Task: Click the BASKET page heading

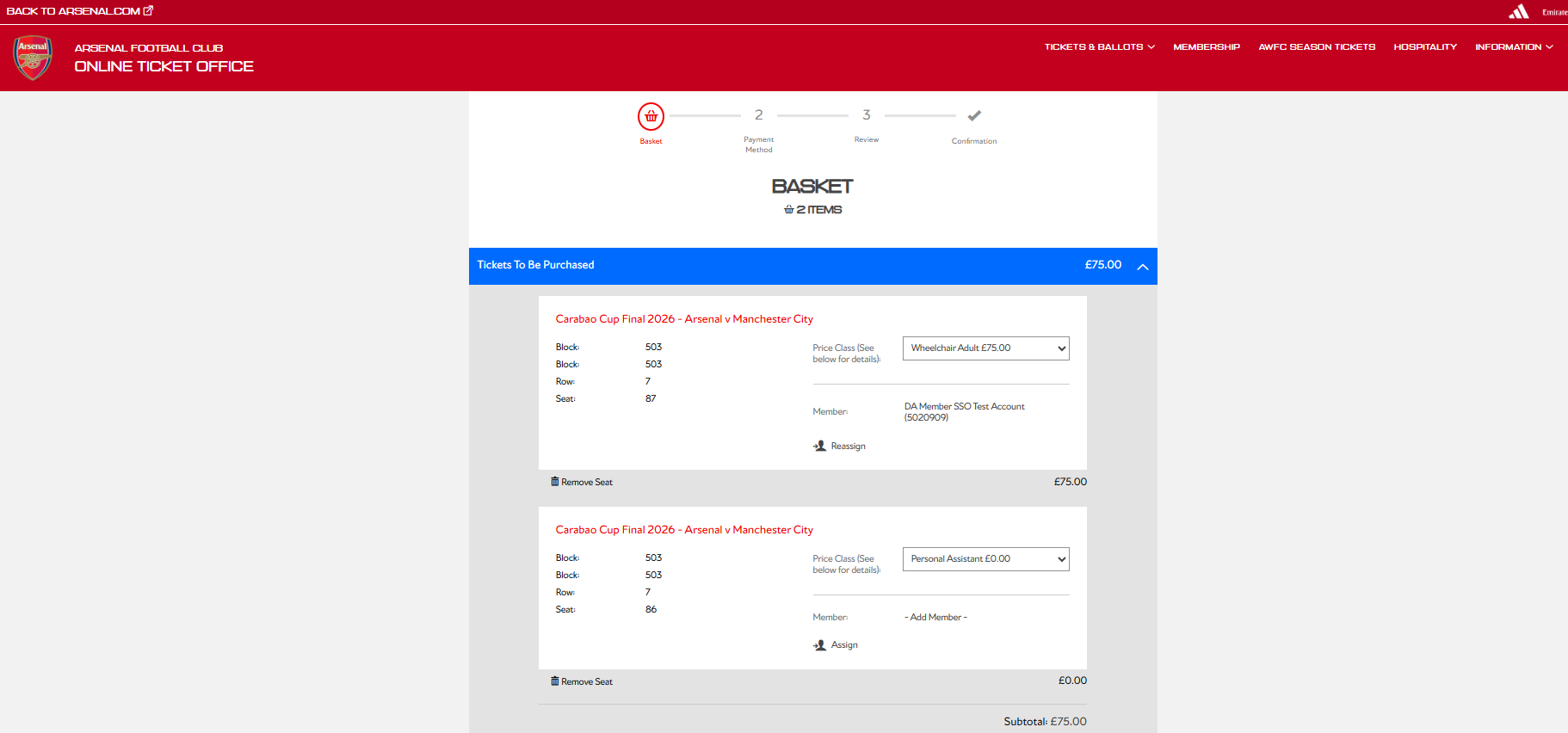Action: [x=812, y=187]
